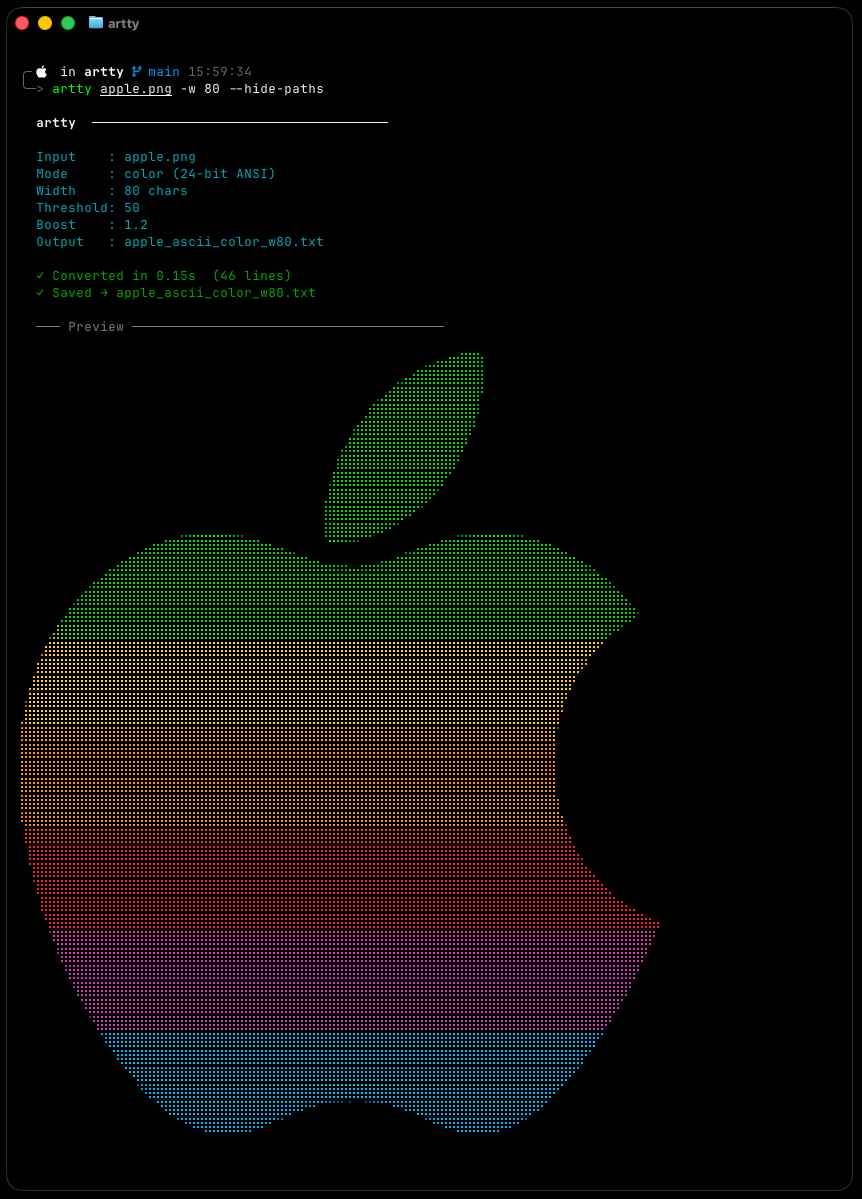The width and height of the screenshot is (862, 1199).
Task: Select the artty title in the window bar
Action: coord(123,22)
